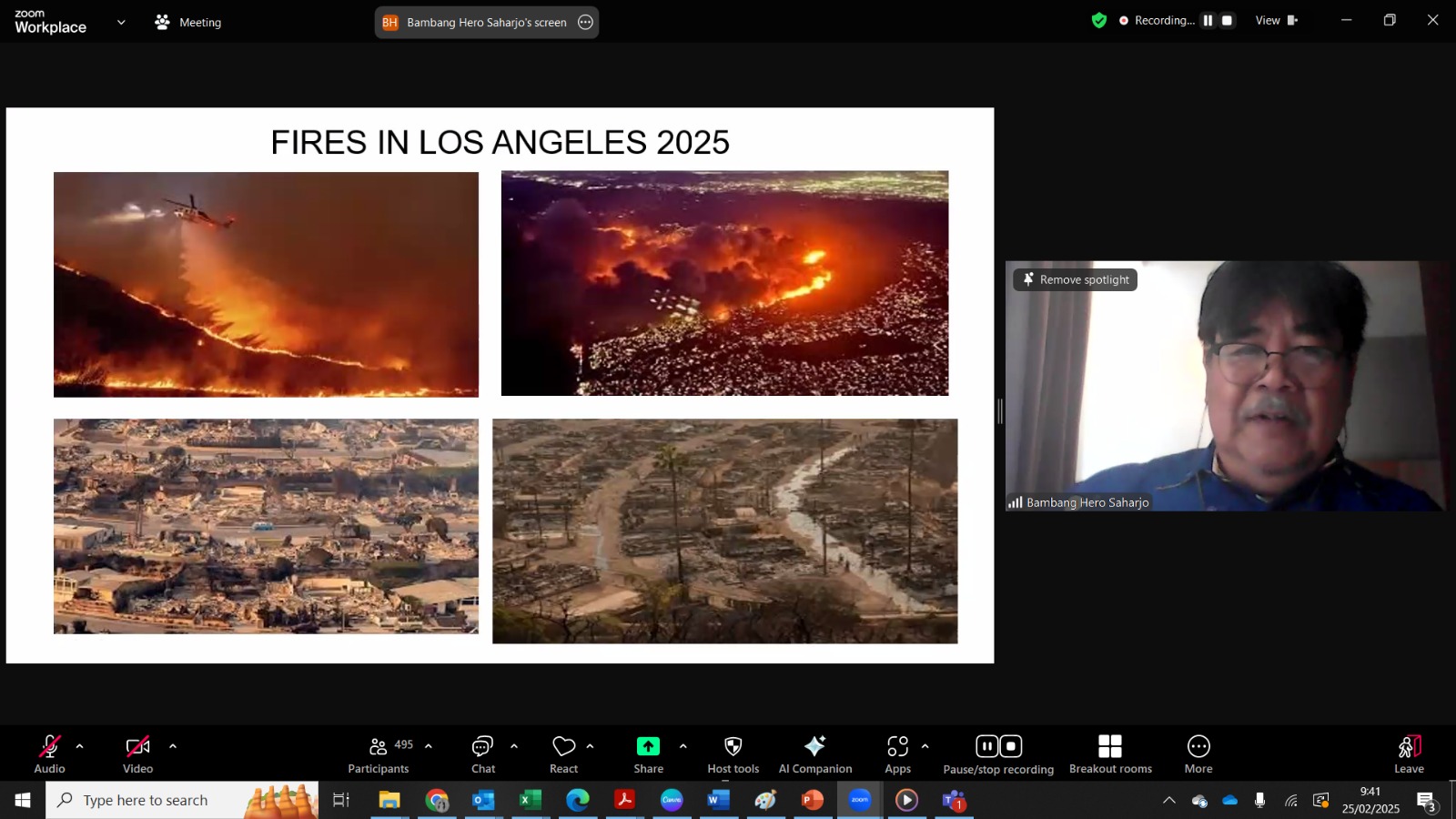Image resolution: width=1456 pixels, height=819 pixels.
Task: Open Zoom Workplace dropdown chevron
Action: pyautogui.click(x=121, y=23)
